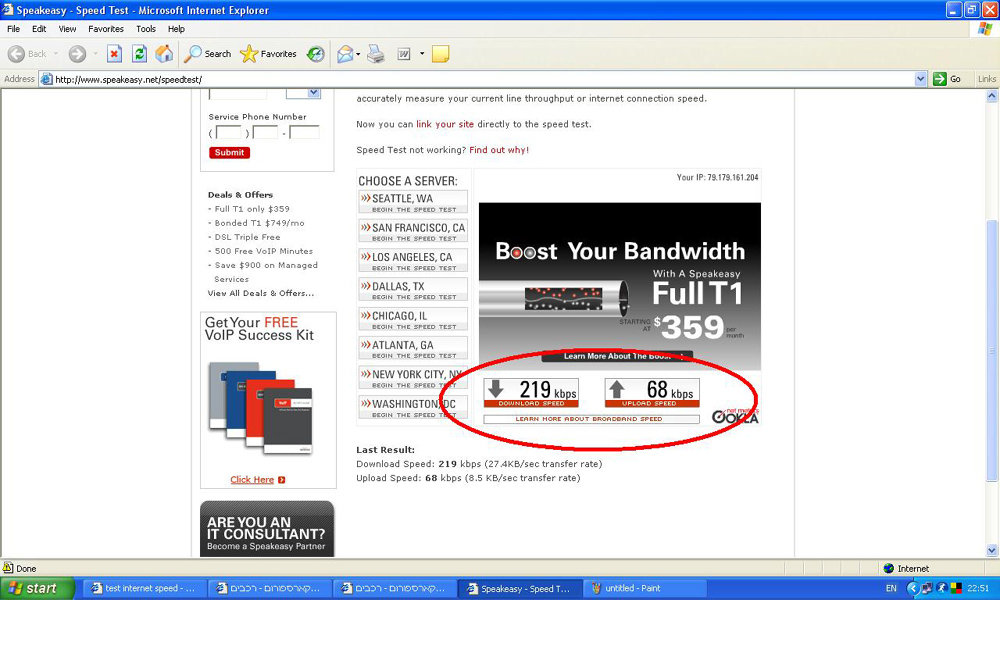Refresh the current page
1000x660 pixels.
(x=139, y=54)
